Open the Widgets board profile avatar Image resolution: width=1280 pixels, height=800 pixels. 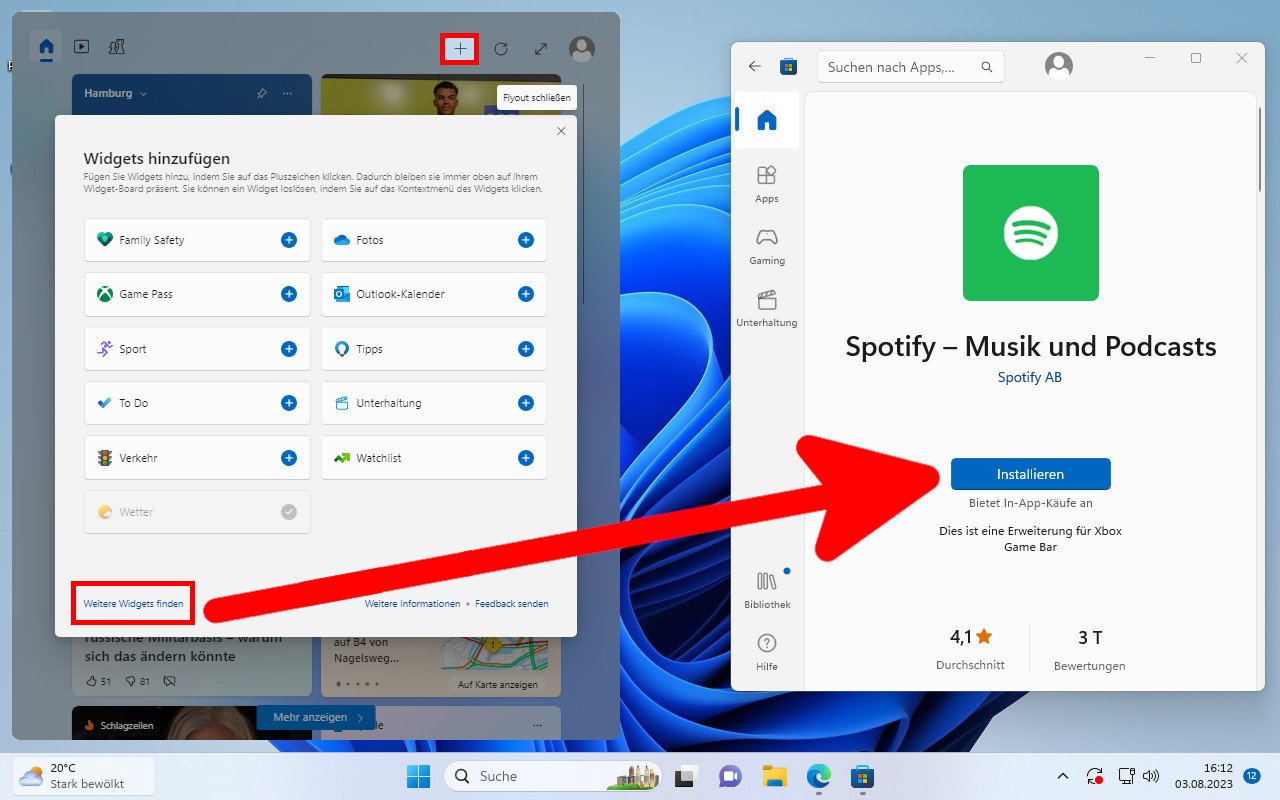click(582, 48)
